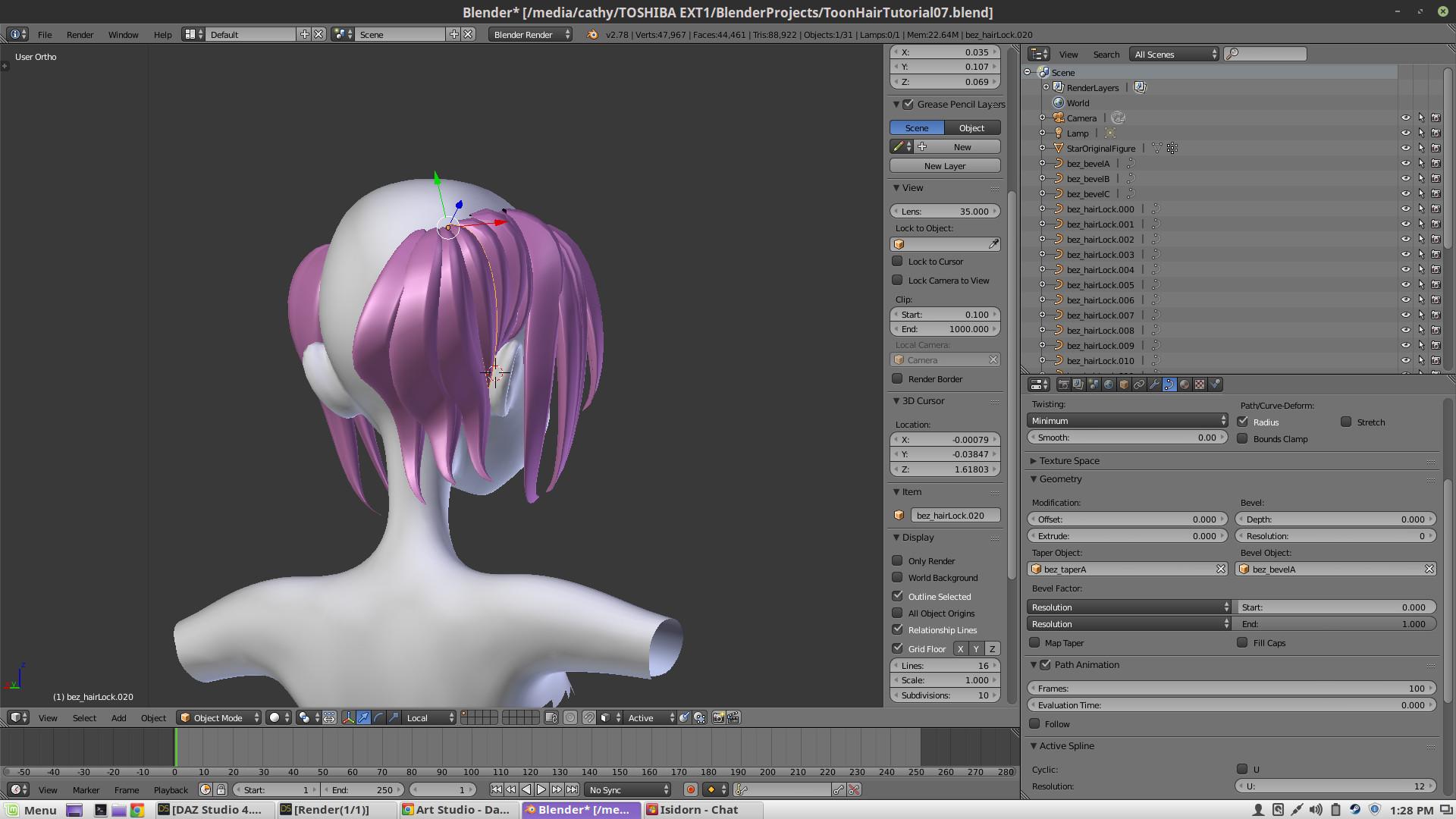Enable the Lock Camera to View checkbox
The height and width of the screenshot is (819, 1456).
click(x=898, y=280)
